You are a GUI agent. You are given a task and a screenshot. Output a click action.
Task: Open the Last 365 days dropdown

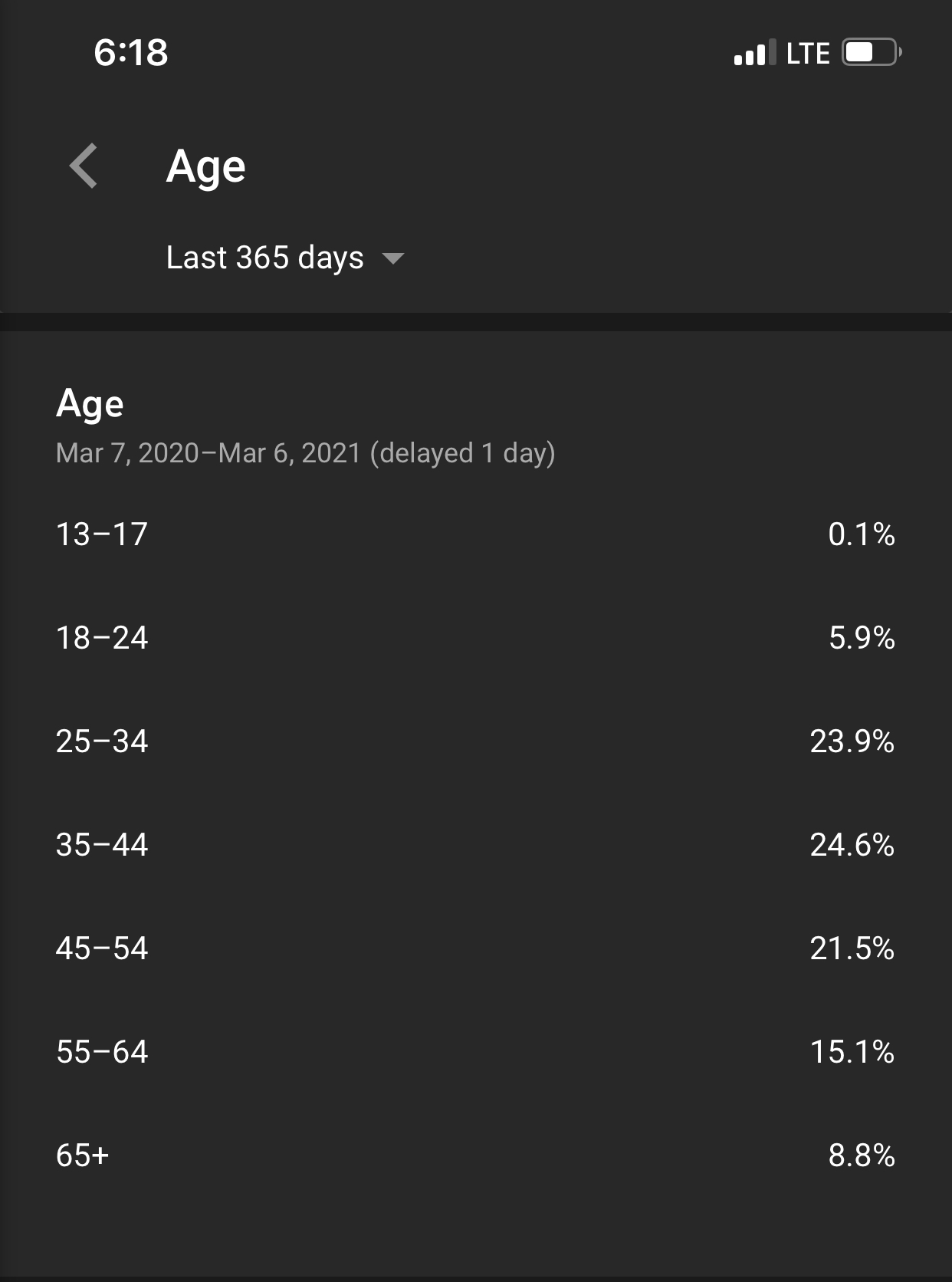coord(265,258)
